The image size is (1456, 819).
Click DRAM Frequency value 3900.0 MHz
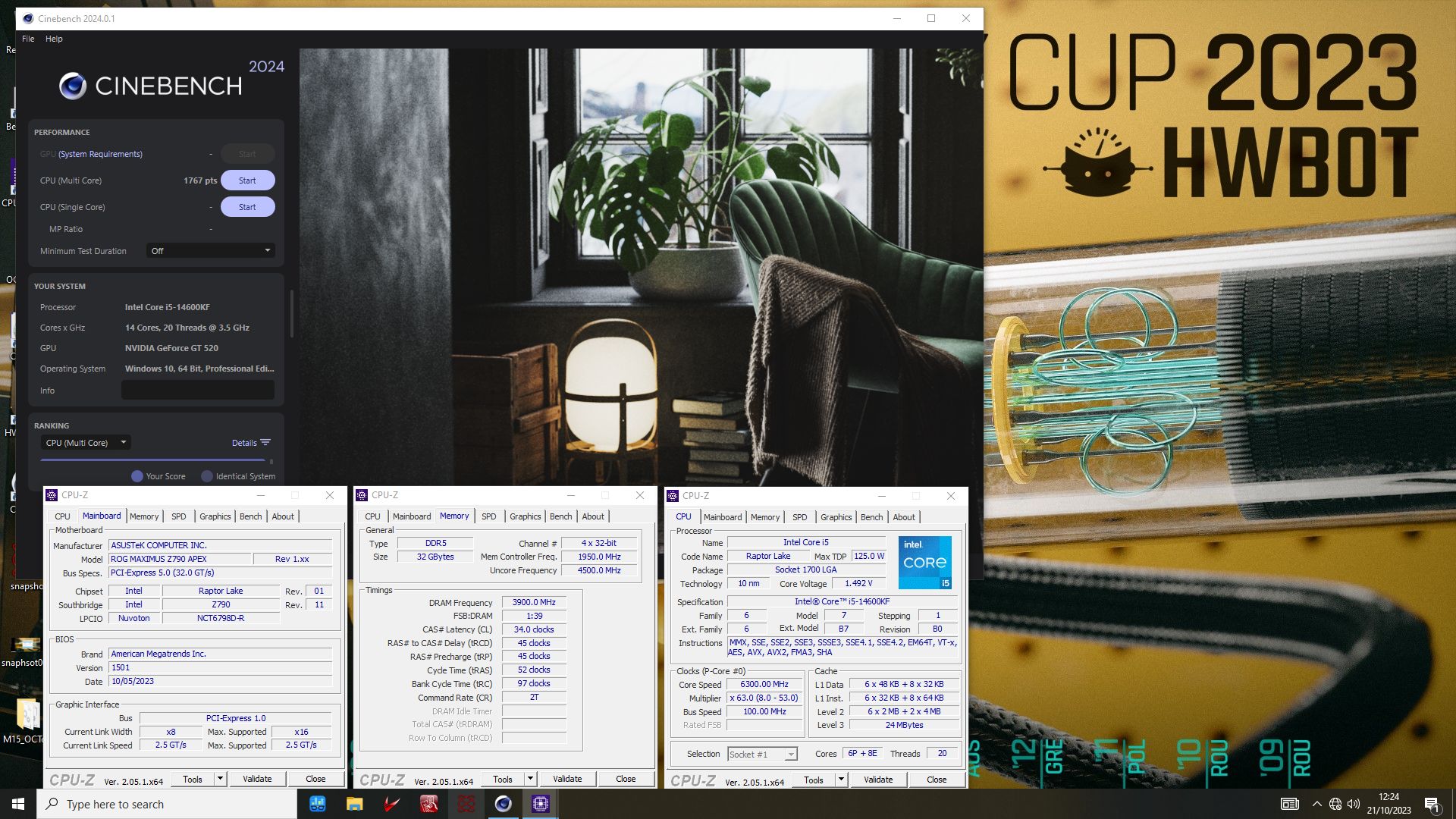tap(534, 602)
